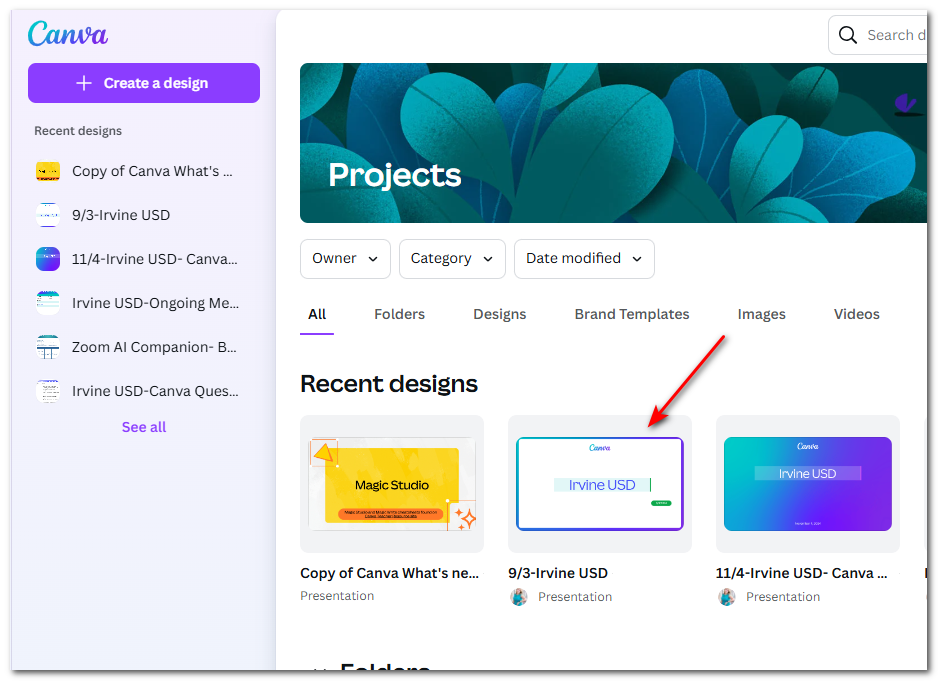Switch to the All tab
Screen dimensions: 938x681
click(317, 314)
